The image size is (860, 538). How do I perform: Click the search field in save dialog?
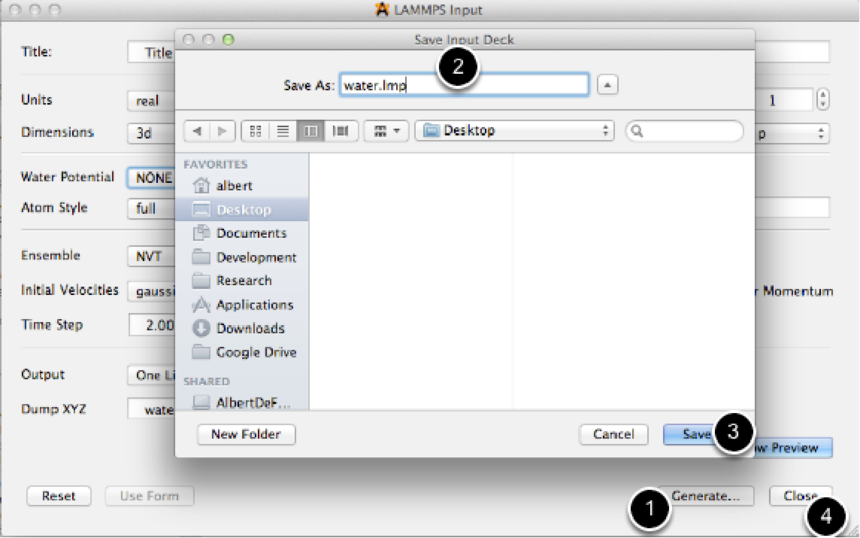coord(684,131)
